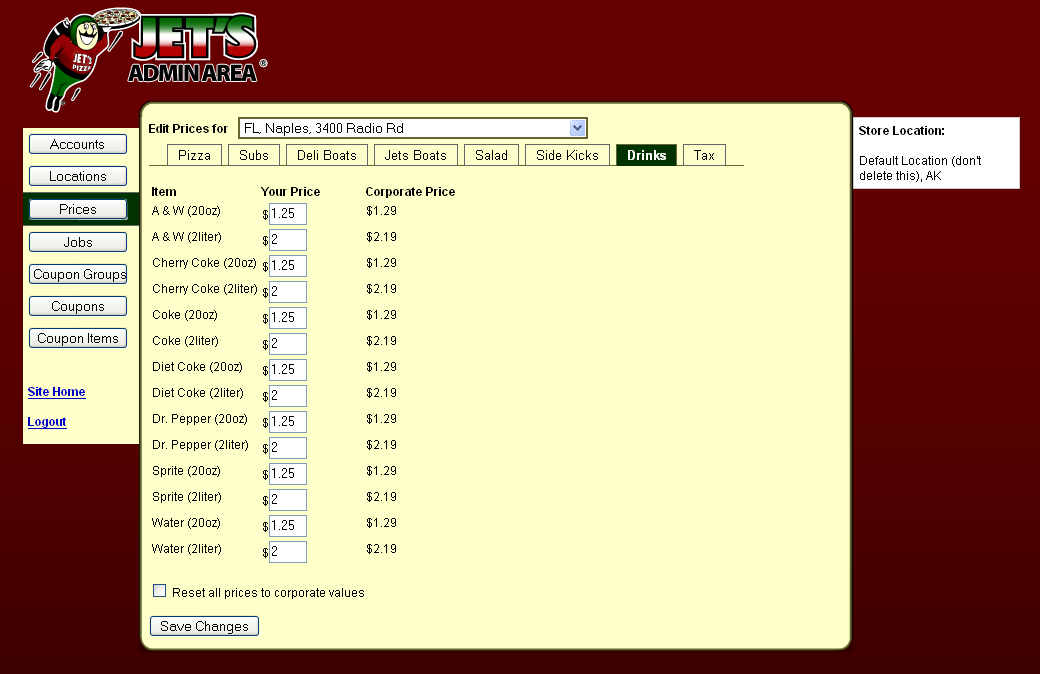Image resolution: width=1040 pixels, height=674 pixels.
Task: Open the Jobs section
Action: click(77, 242)
